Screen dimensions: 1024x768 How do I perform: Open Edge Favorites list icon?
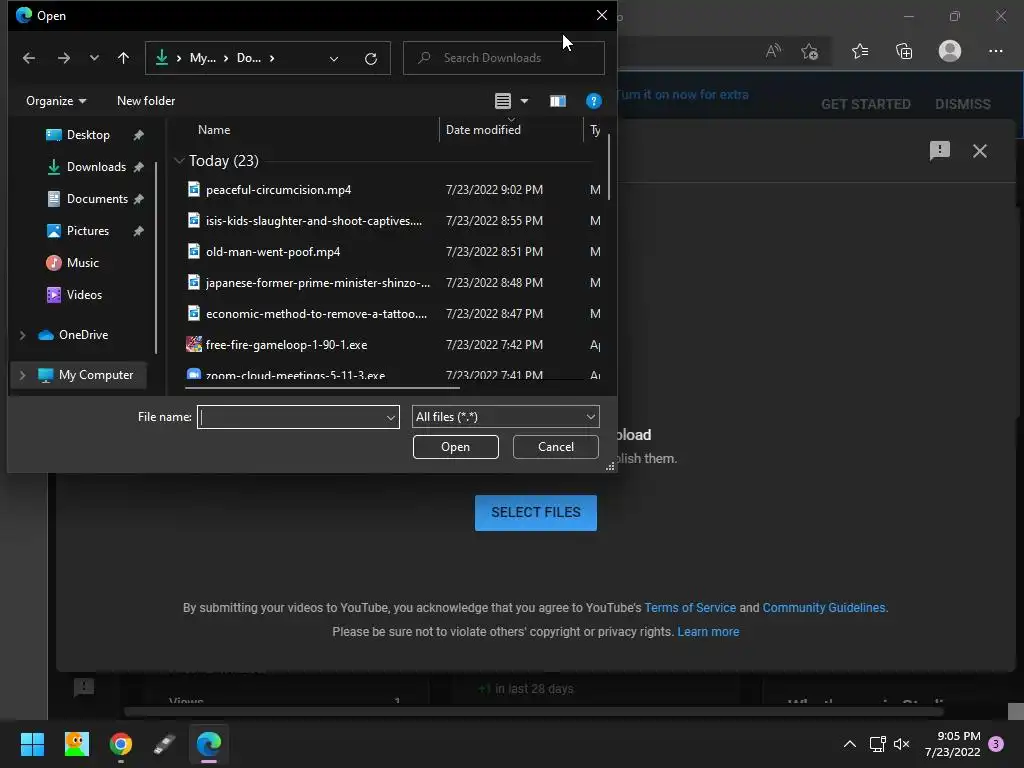[x=860, y=51]
